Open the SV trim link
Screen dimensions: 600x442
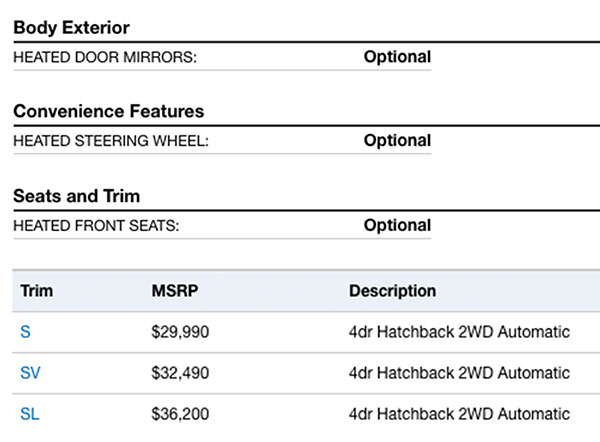click(x=29, y=373)
